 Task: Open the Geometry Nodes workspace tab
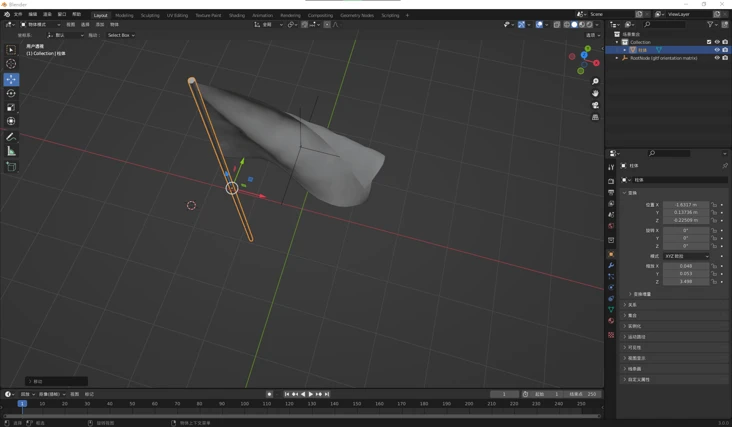[357, 15]
